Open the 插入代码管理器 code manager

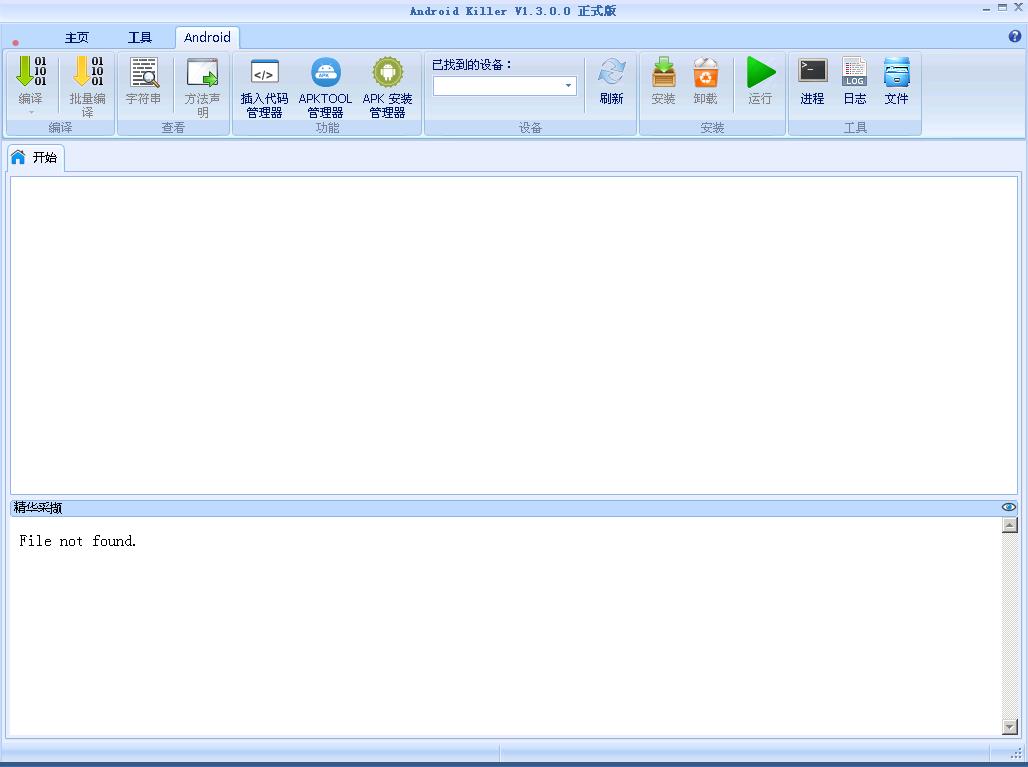pyautogui.click(x=264, y=87)
